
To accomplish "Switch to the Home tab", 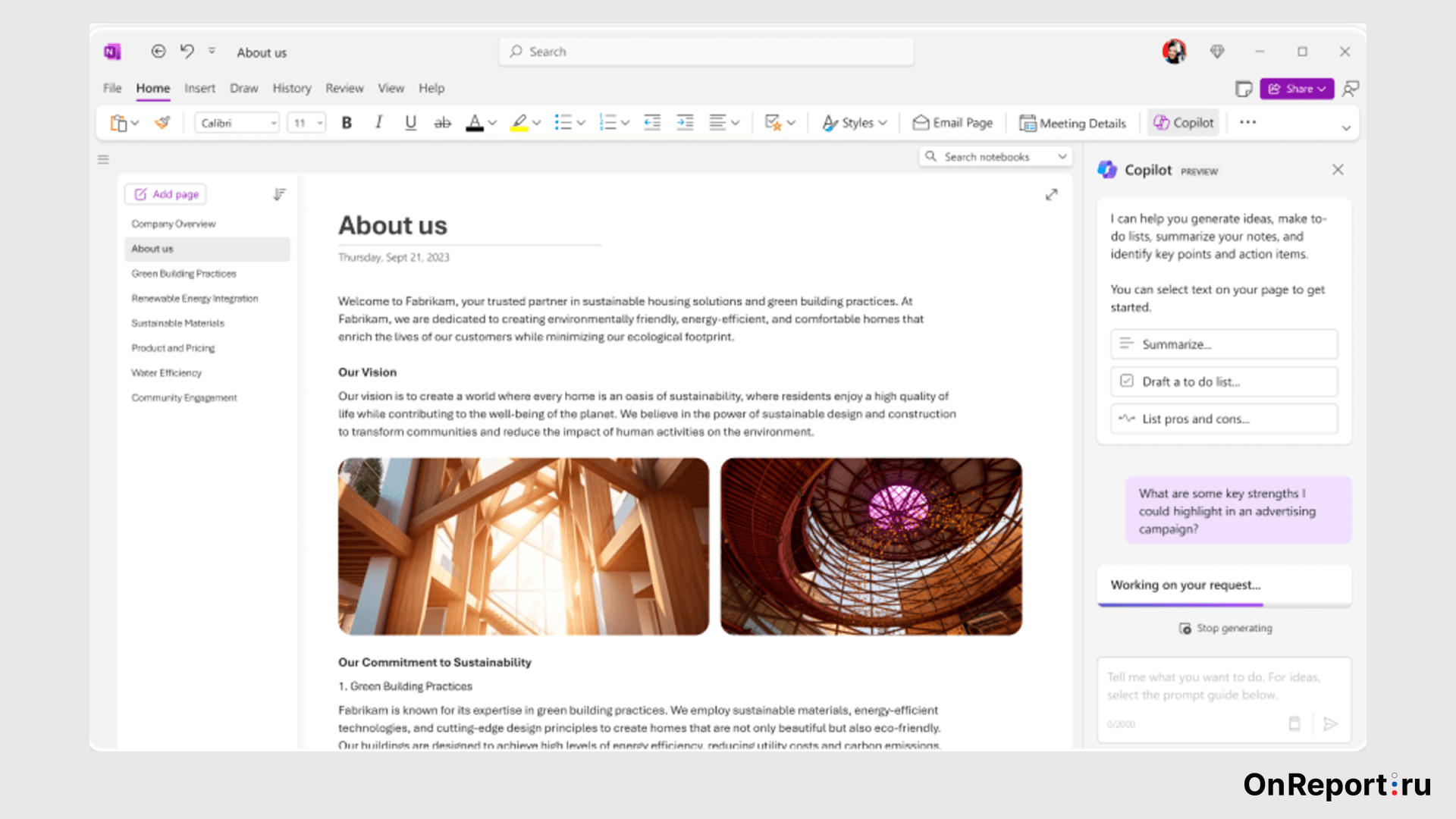I will [153, 88].
